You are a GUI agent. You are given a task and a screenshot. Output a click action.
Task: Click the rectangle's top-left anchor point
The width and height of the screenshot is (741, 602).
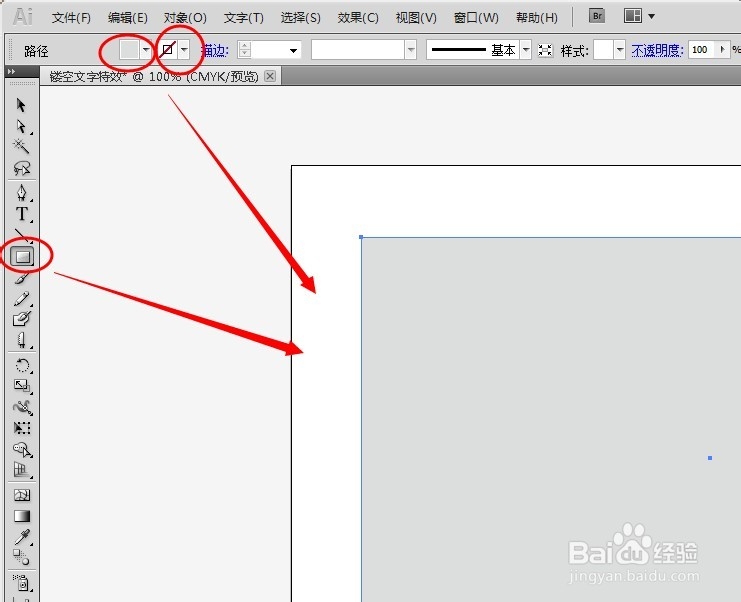tap(361, 237)
